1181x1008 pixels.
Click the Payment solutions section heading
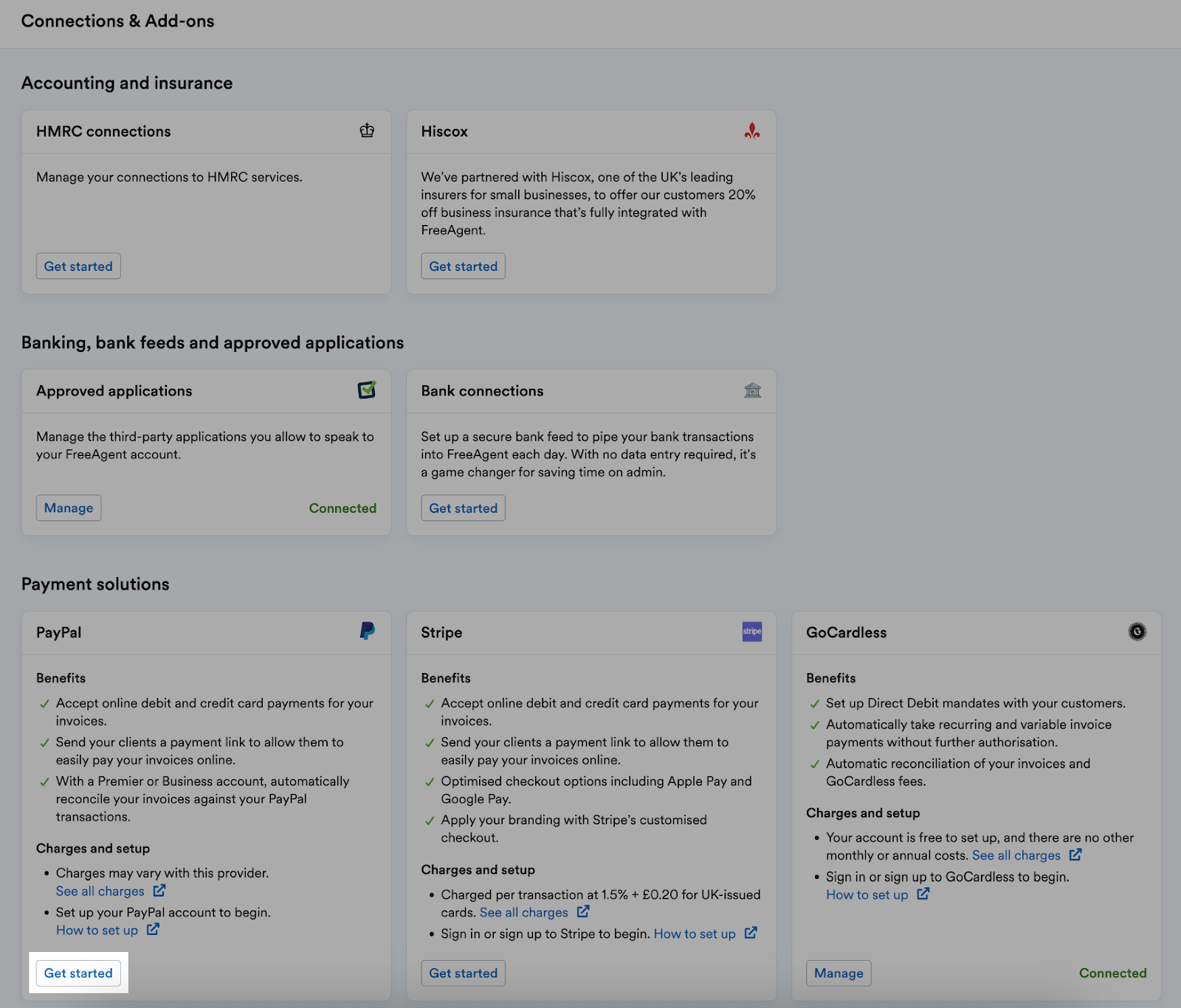95,584
